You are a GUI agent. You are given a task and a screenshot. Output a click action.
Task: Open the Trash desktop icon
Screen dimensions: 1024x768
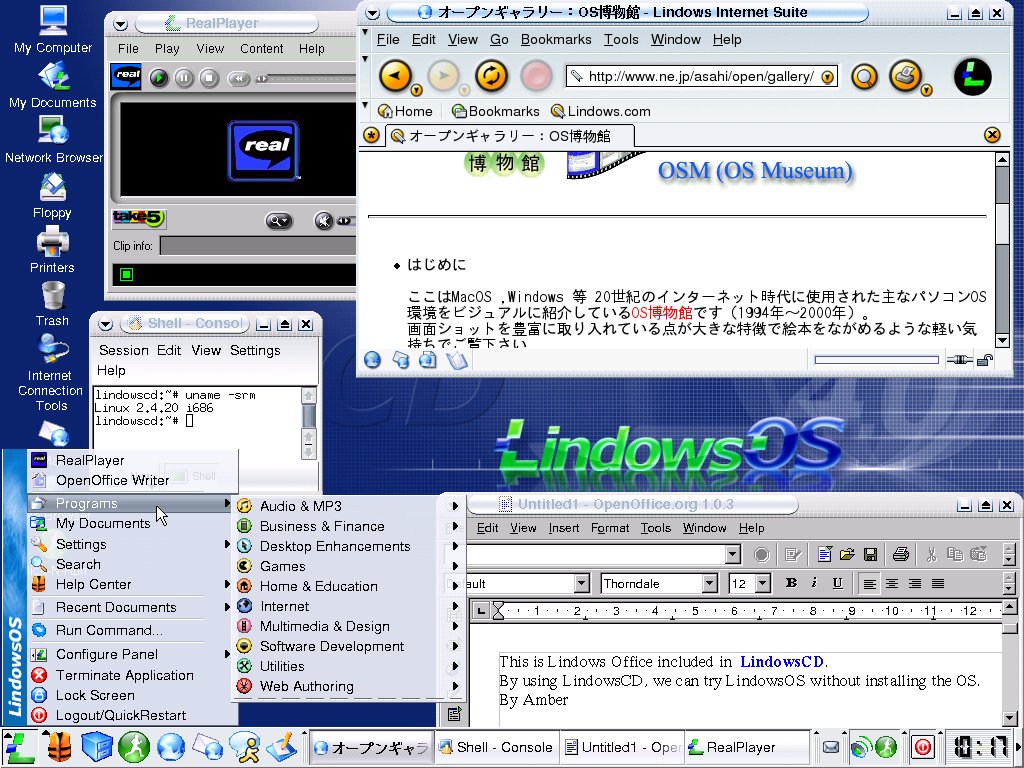point(52,304)
